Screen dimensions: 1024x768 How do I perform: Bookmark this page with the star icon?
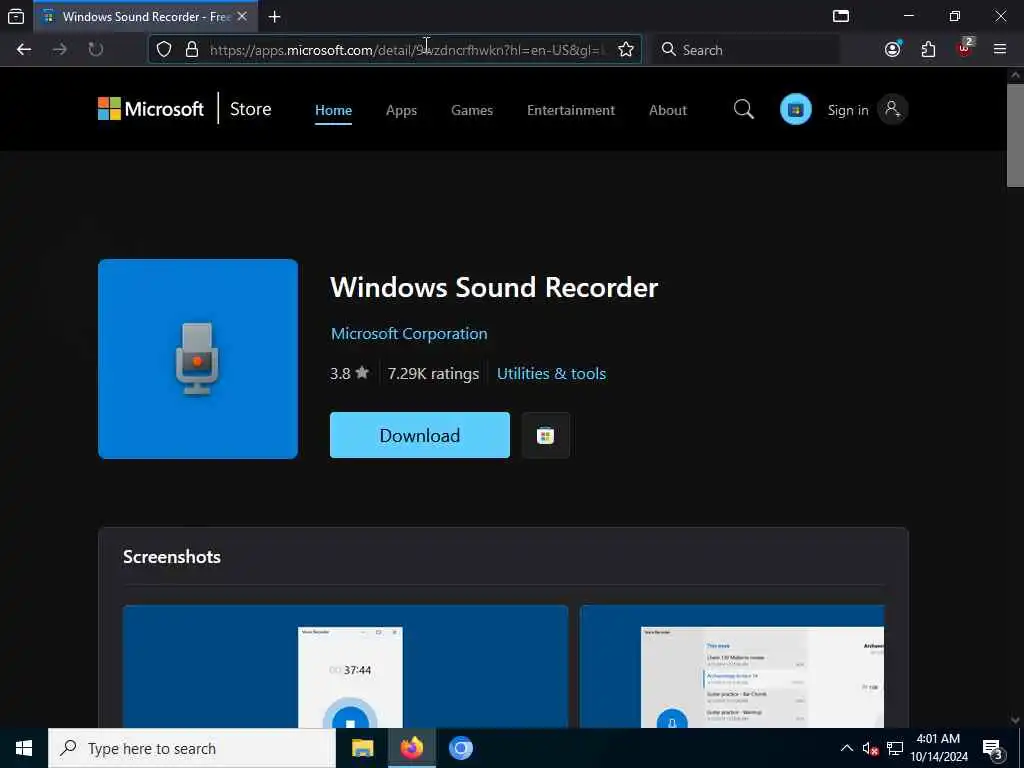pos(626,50)
